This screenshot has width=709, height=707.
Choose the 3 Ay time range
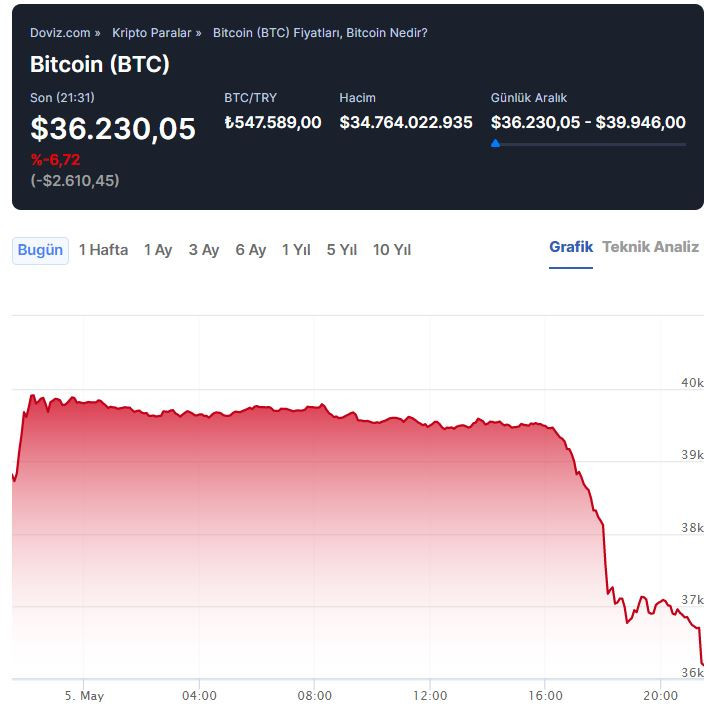click(204, 250)
